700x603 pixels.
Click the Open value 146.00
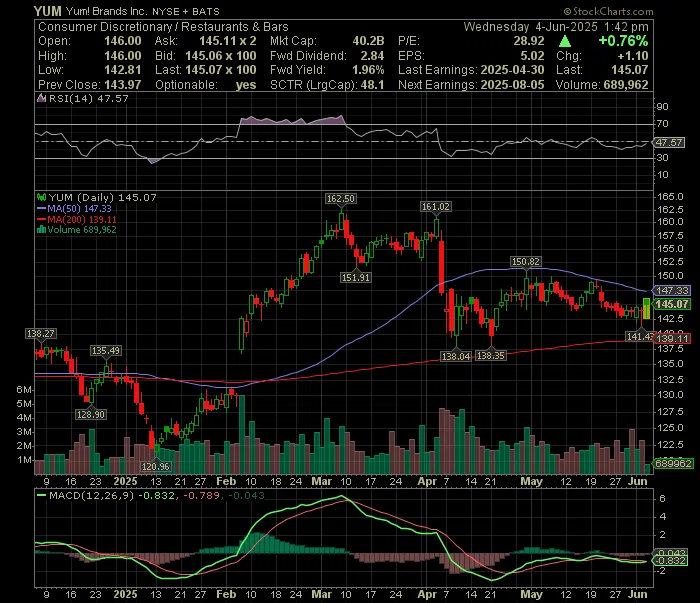(123, 41)
